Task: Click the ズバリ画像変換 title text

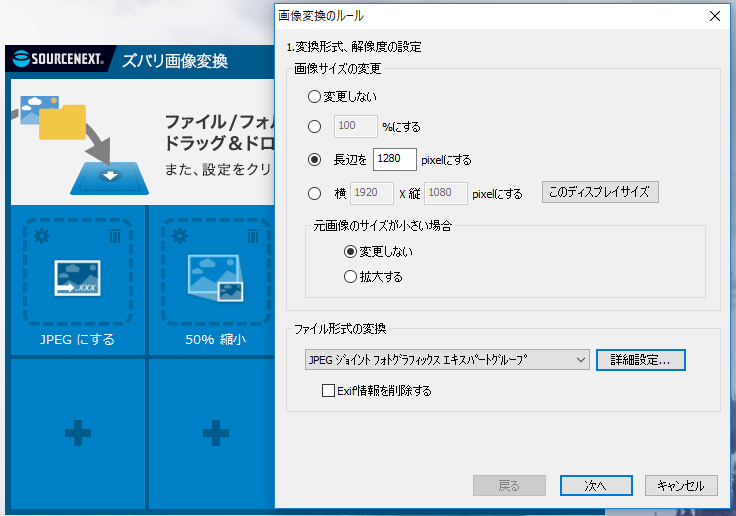Action: point(175,61)
